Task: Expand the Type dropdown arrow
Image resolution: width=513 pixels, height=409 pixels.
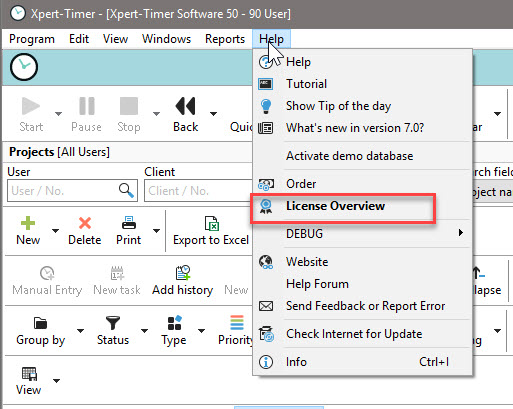Action: (x=201, y=331)
